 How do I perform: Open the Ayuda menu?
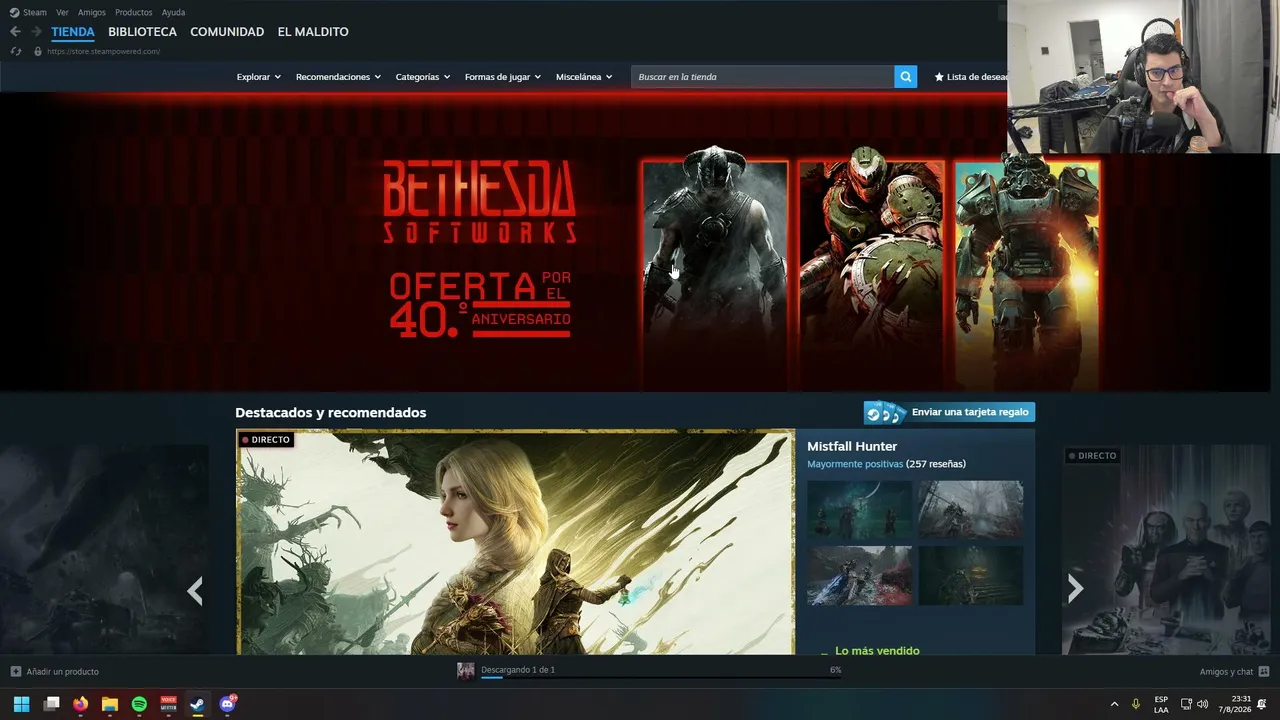173,12
